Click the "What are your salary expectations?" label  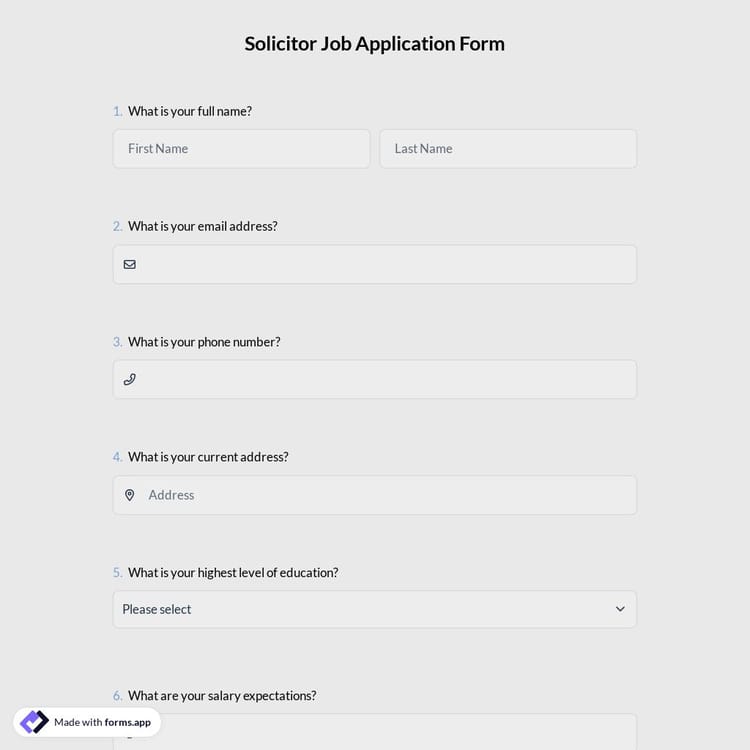[222, 696]
